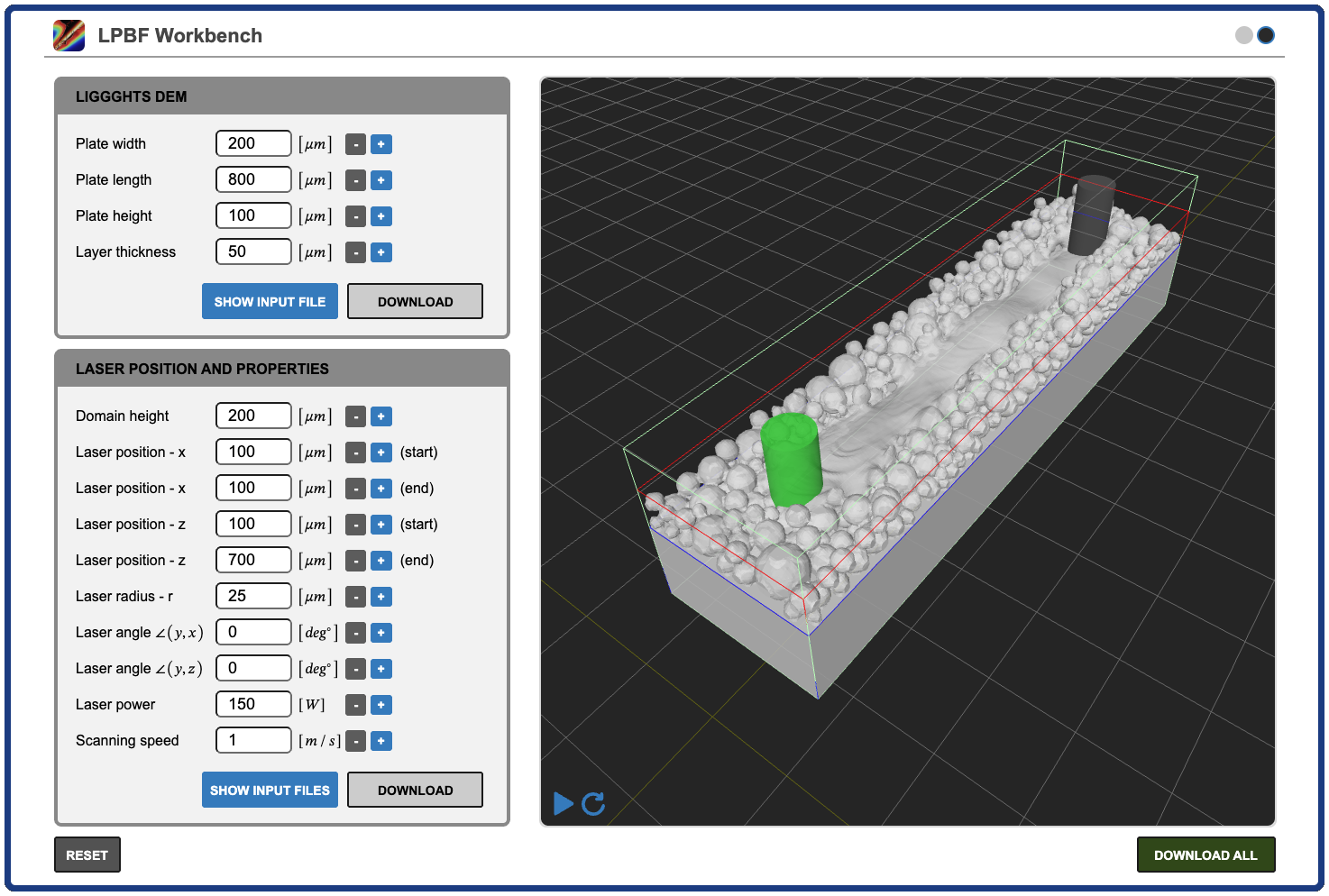The height and width of the screenshot is (896, 1329).
Task: Switch to the light theme dot
Action: [x=1244, y=35]
